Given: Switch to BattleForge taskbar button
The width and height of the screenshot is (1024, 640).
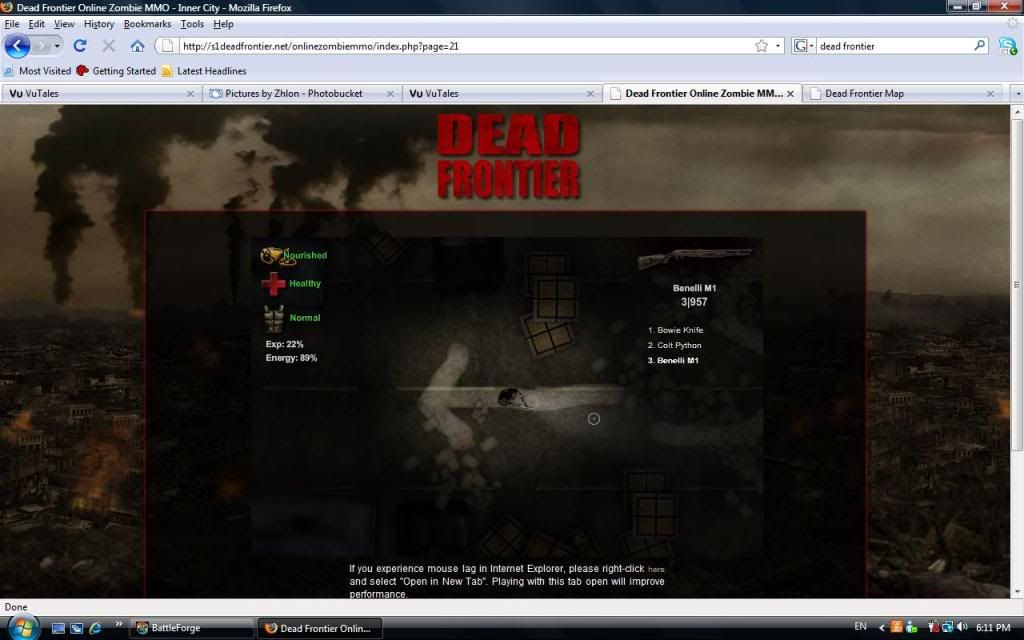Looking at the screenshot, I should coord(192,628).
